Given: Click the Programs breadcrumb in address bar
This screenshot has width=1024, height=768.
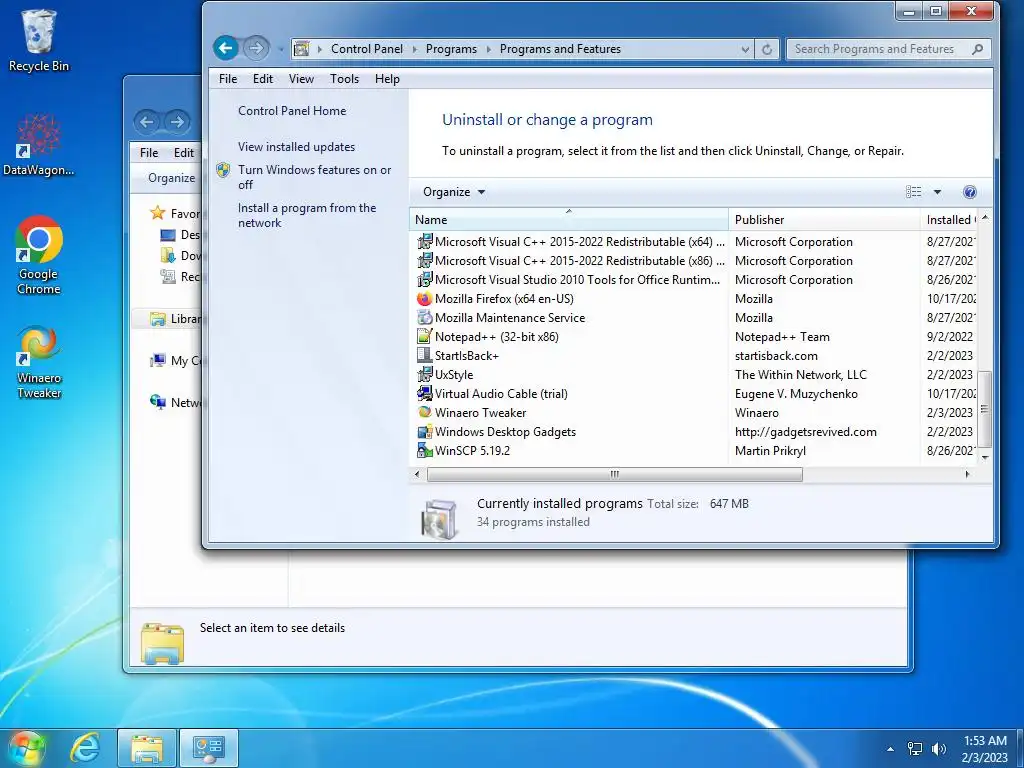Looking at the screenshot, I should (451, 49).
